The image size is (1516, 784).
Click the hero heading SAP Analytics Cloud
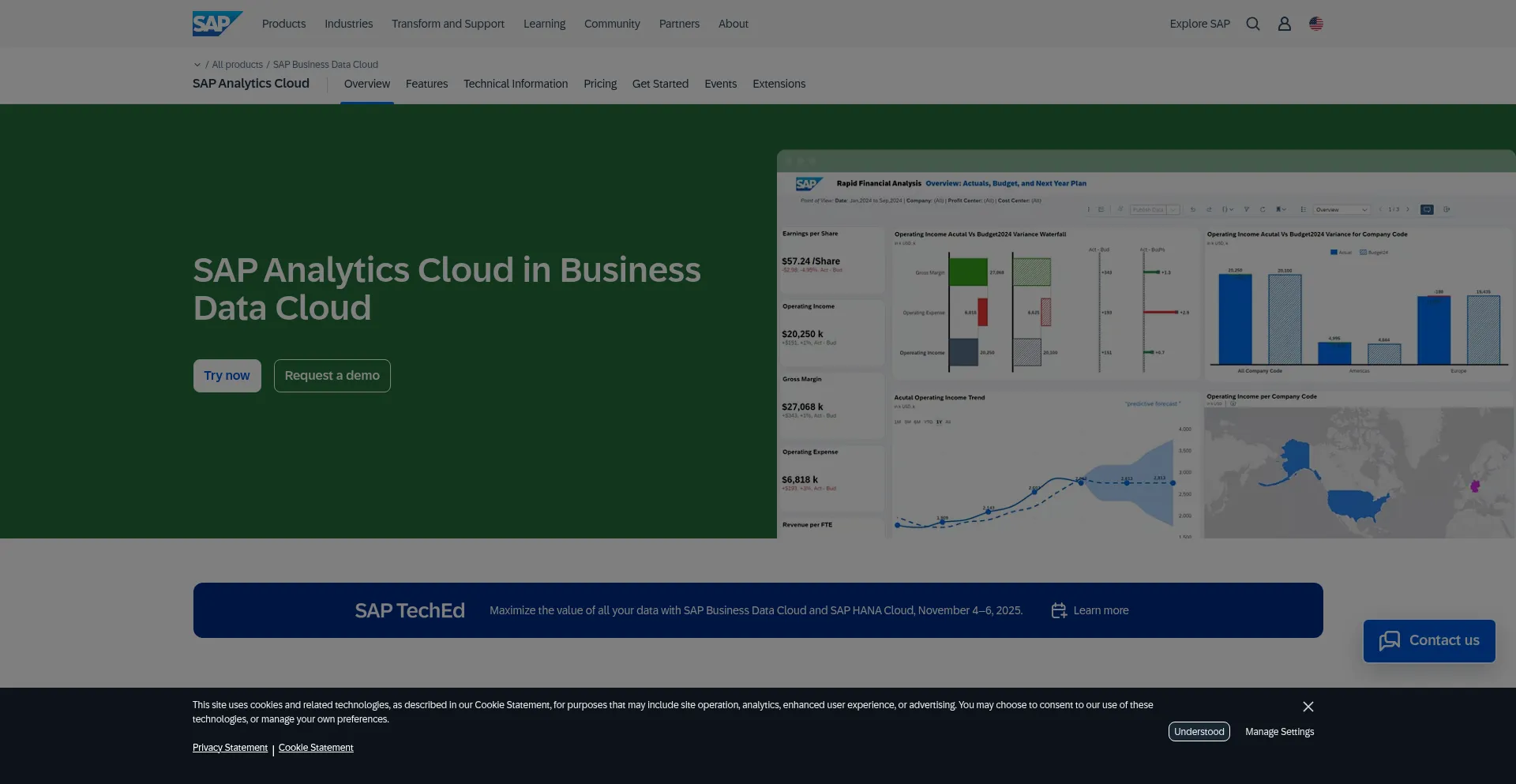pos(447,289)
